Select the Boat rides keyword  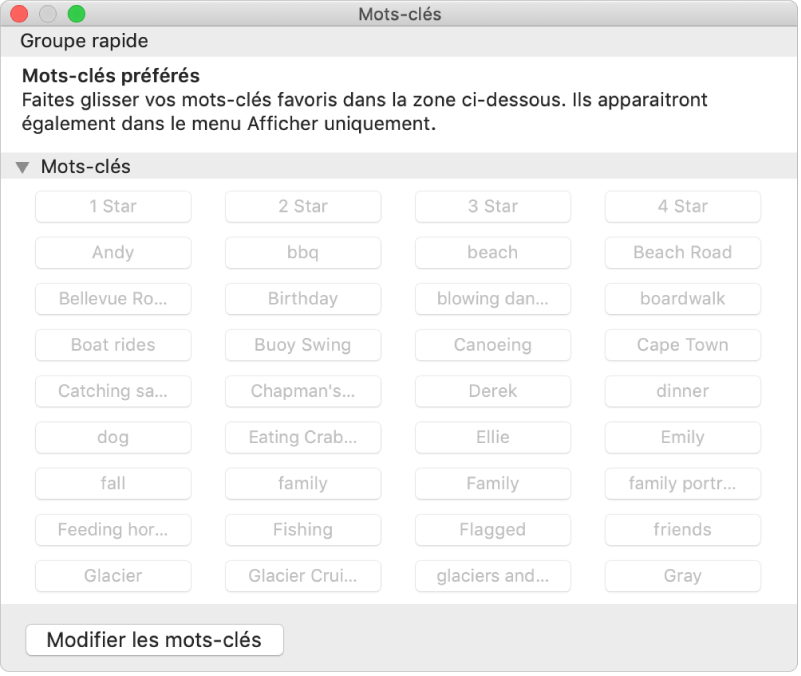click(x=112, y=345)
